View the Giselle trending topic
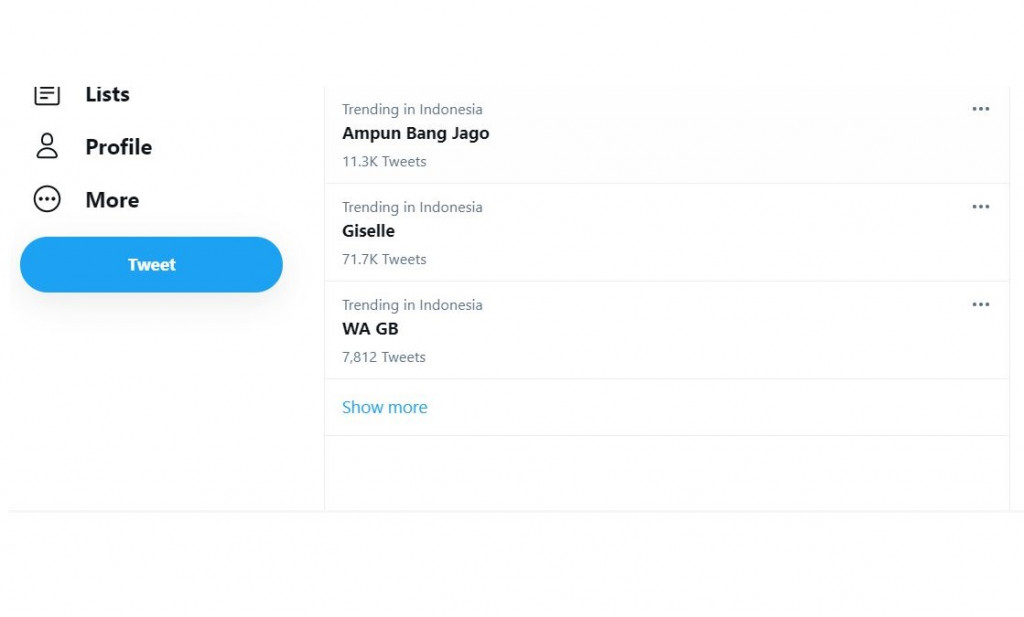1024x617 pixels. pos(368,231)
